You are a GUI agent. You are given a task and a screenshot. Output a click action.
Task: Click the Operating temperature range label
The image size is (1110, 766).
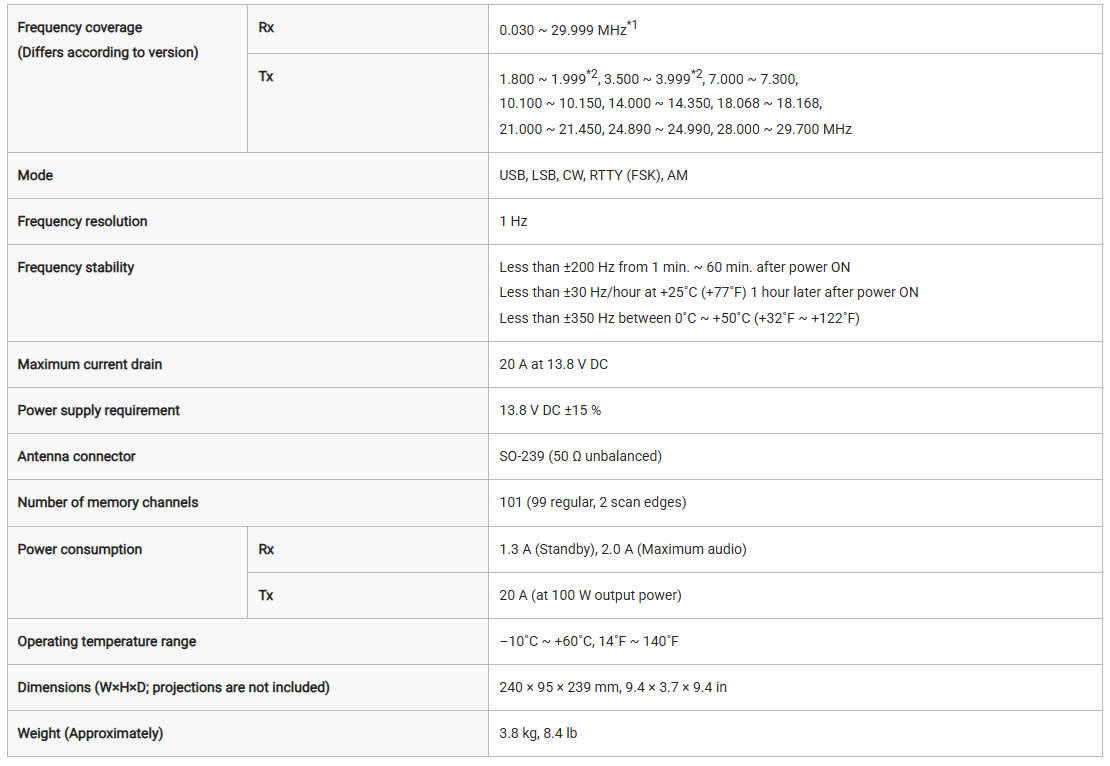pos(107,641)
